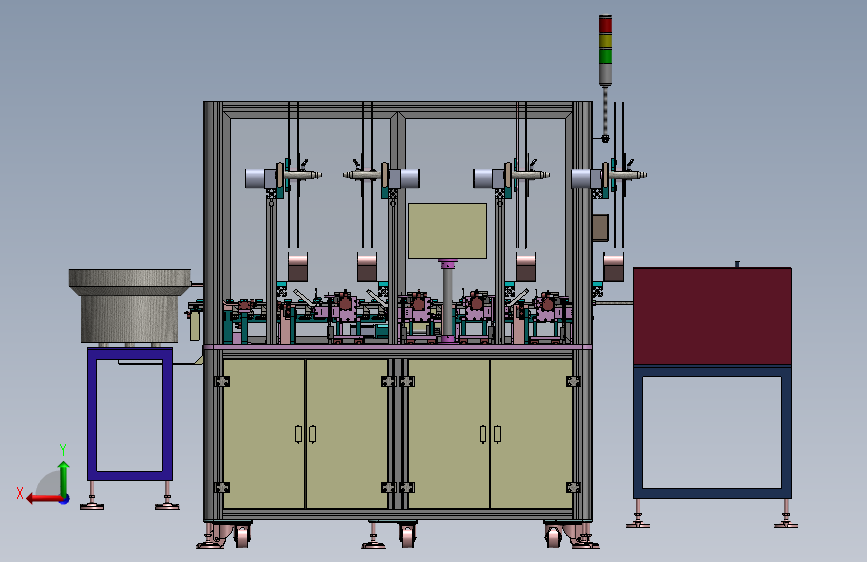This screenshot has height=562, width=867.
Task: Select the maroon enclosure on the right-side unit
Action: 712,316
